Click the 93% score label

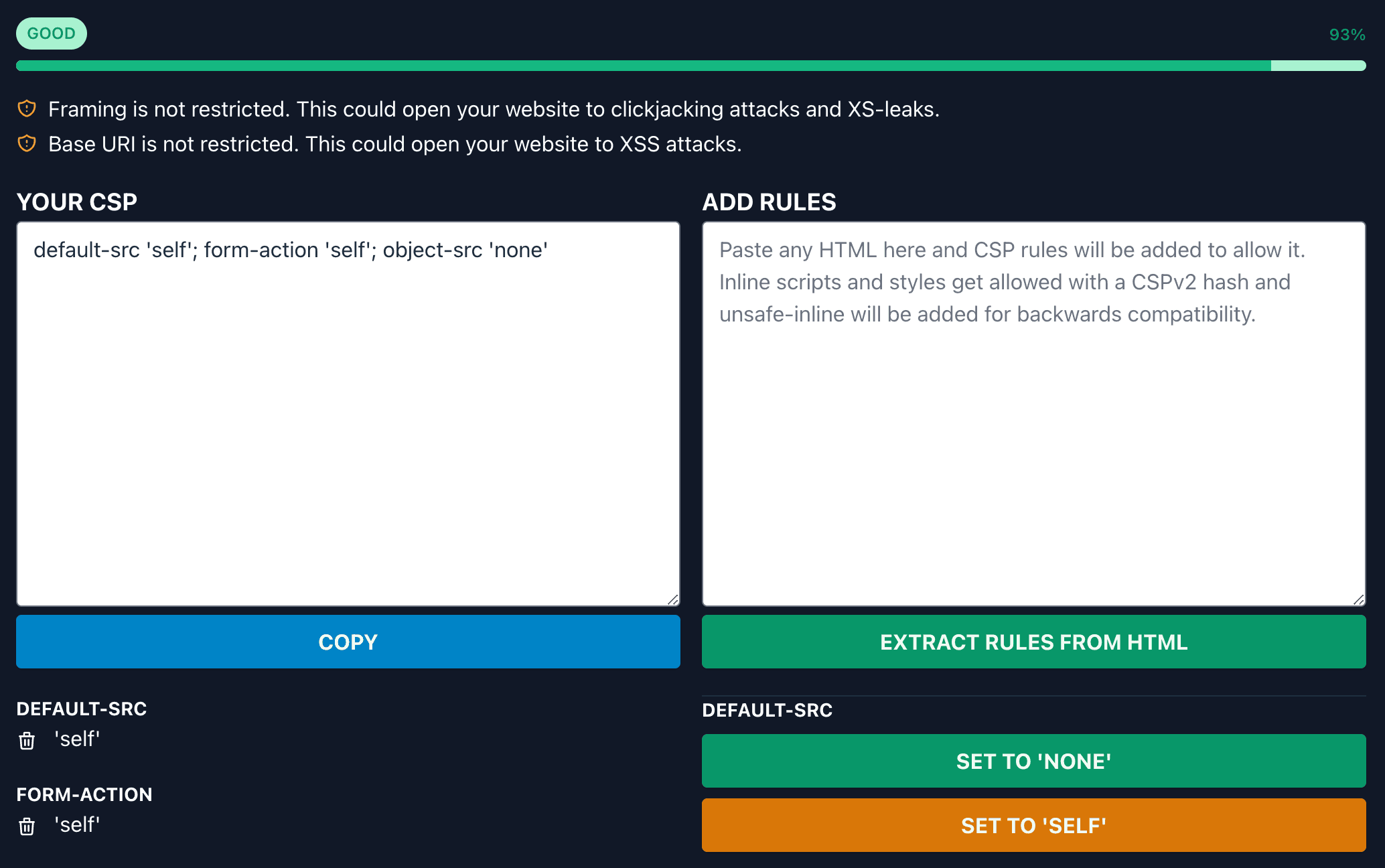[1347, 35]
